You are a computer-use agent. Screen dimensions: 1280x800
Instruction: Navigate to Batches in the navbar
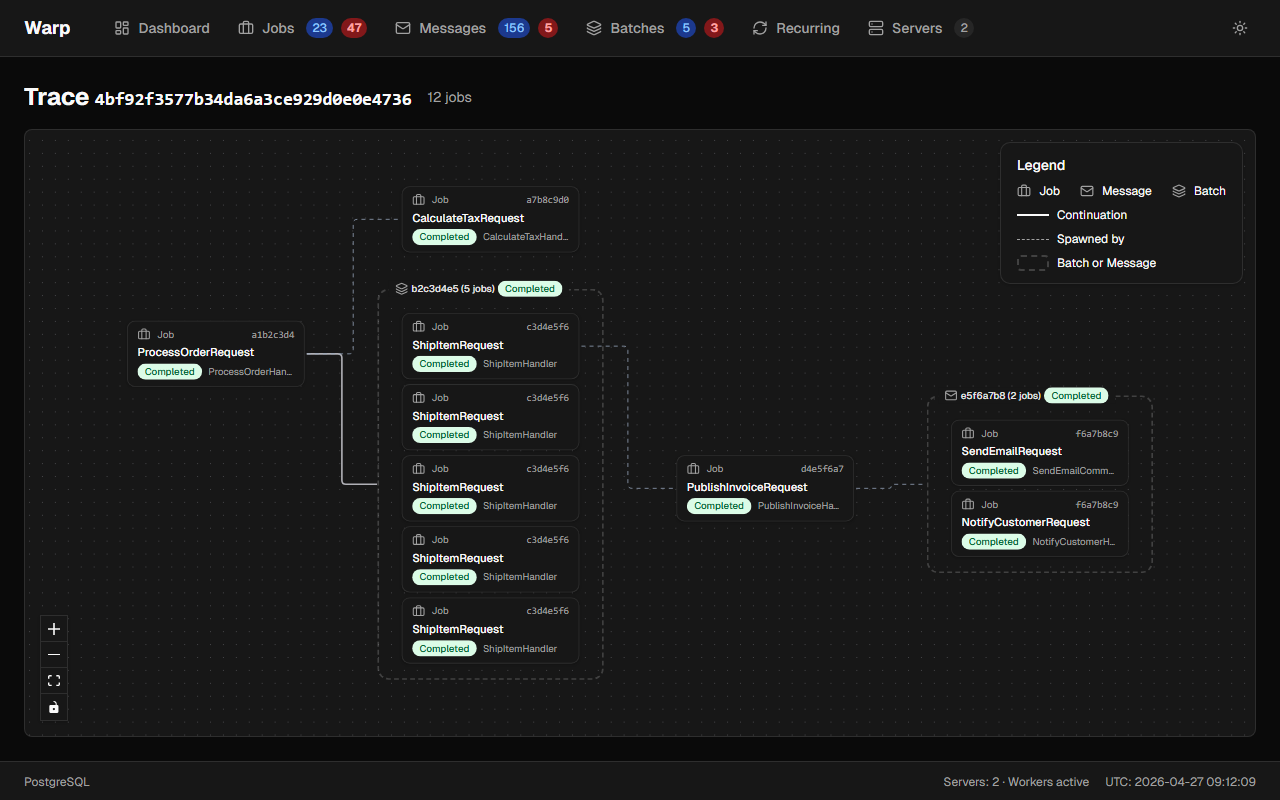[x=625, y=28]
